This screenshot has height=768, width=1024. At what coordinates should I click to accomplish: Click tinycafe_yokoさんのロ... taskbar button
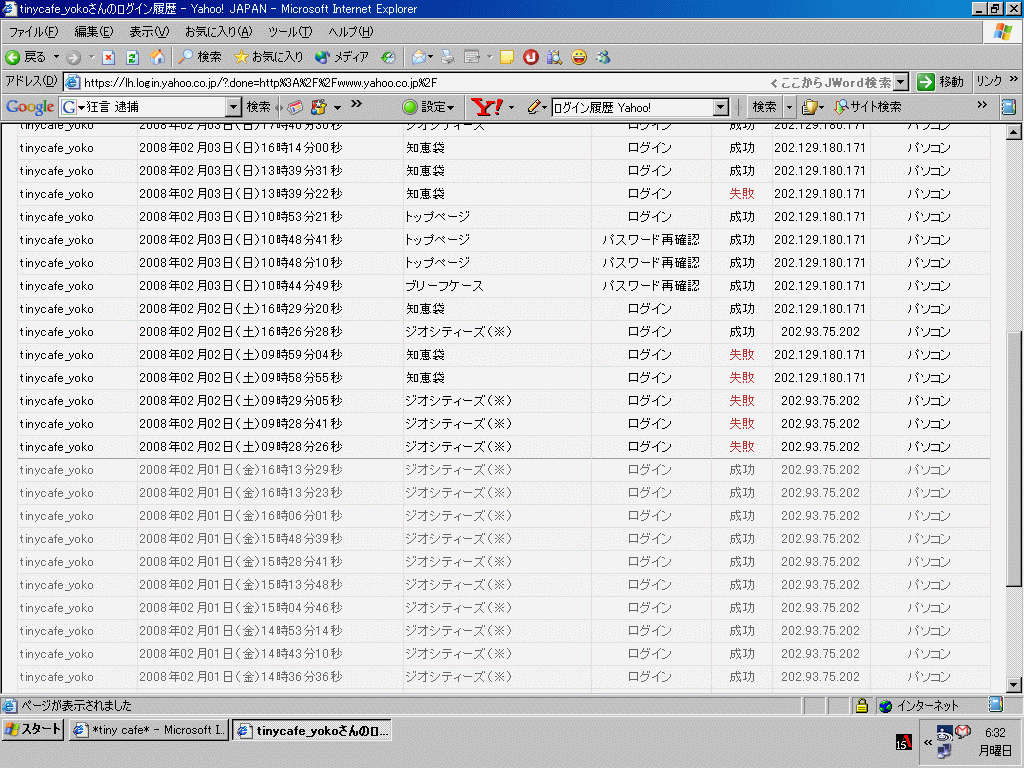(312, 730)
